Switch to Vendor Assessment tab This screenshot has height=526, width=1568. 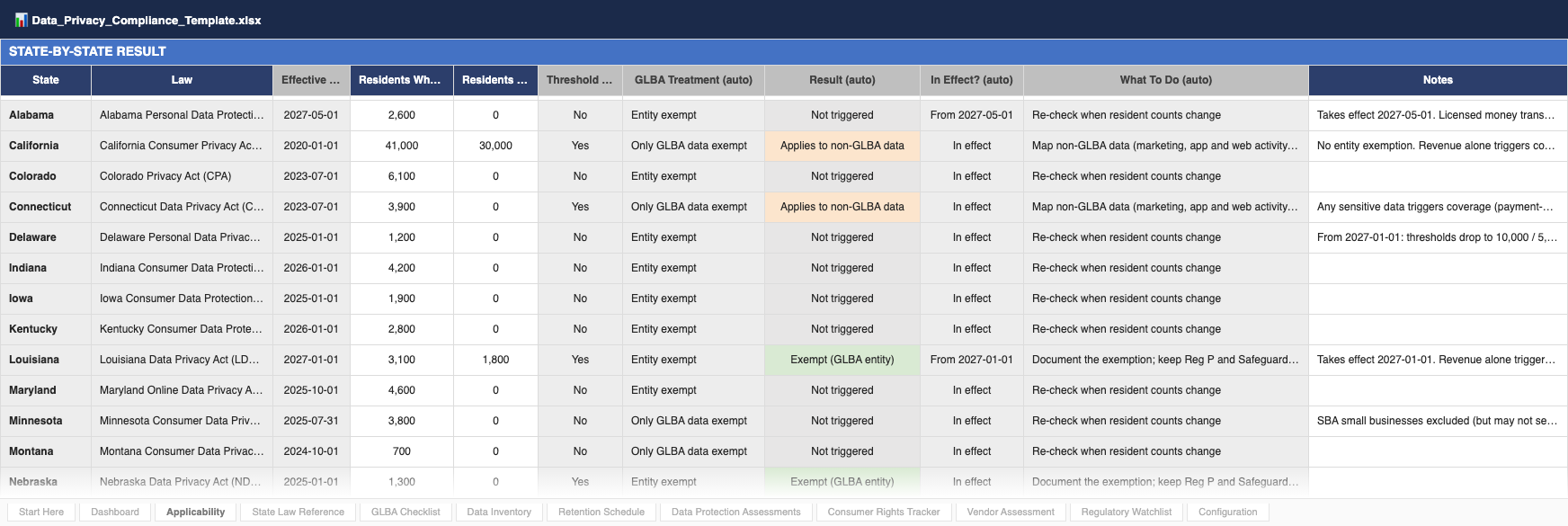[1011, 512]
